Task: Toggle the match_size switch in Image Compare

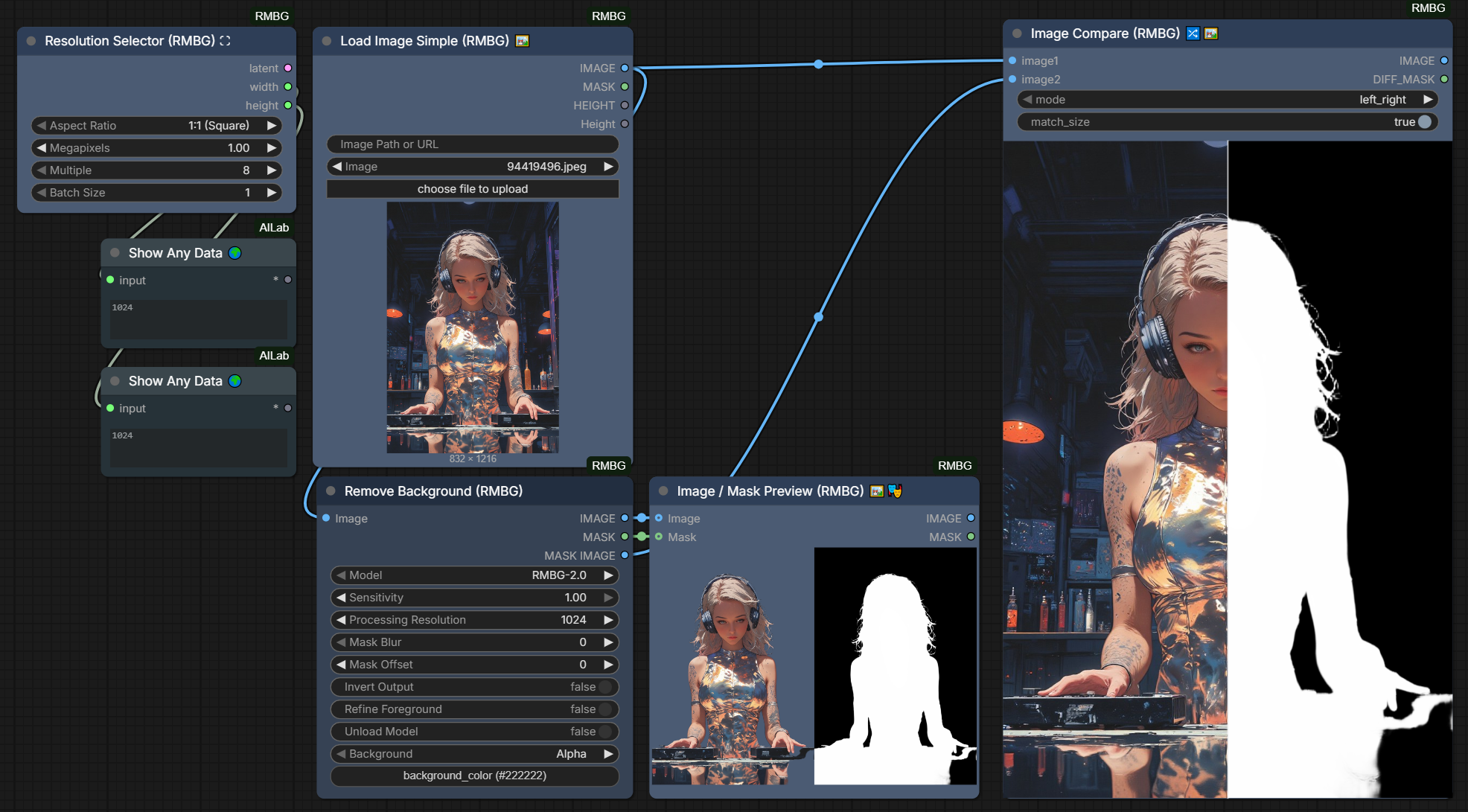Action: (1424, 122)
